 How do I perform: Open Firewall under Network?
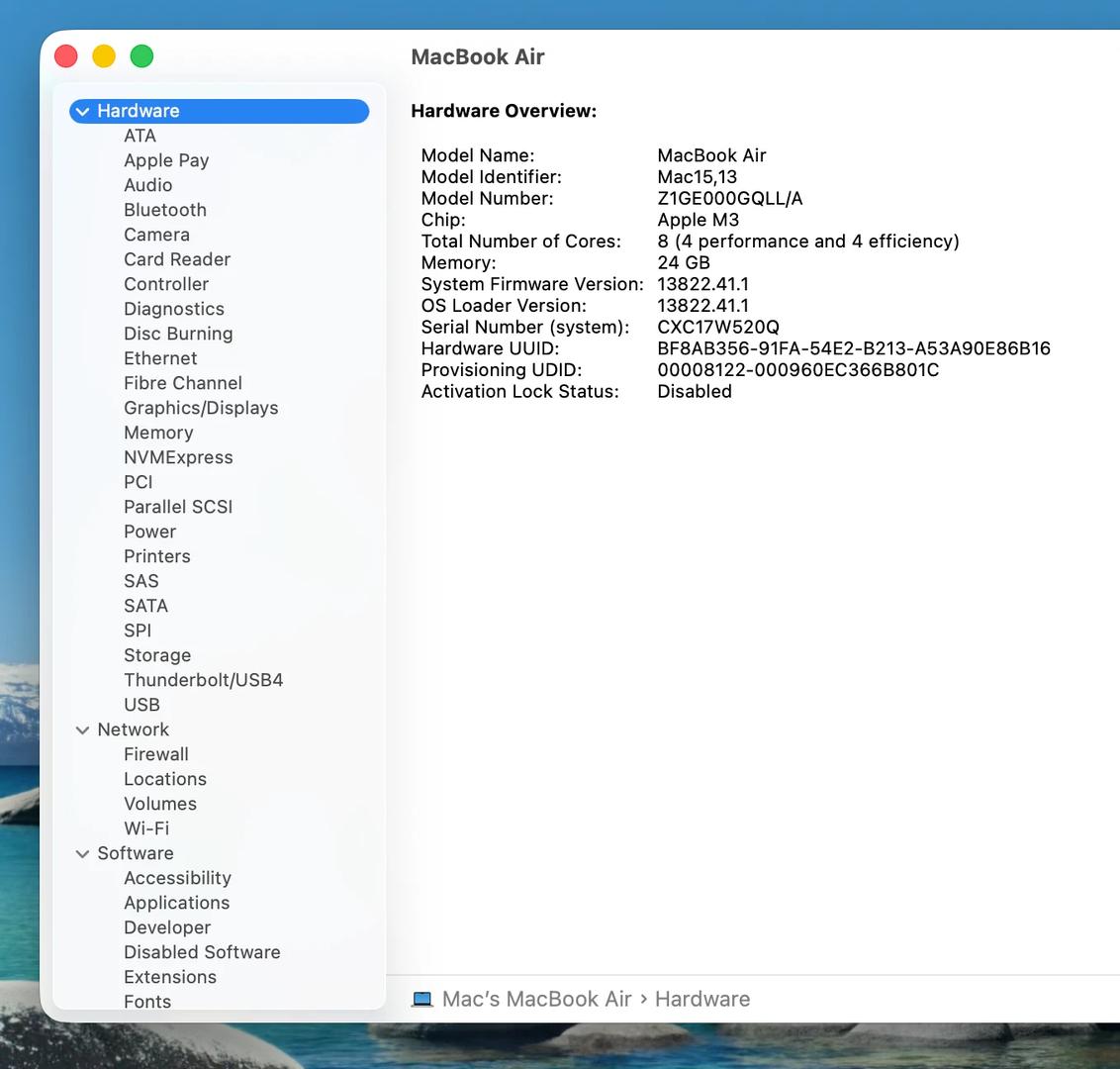point(156,754)
